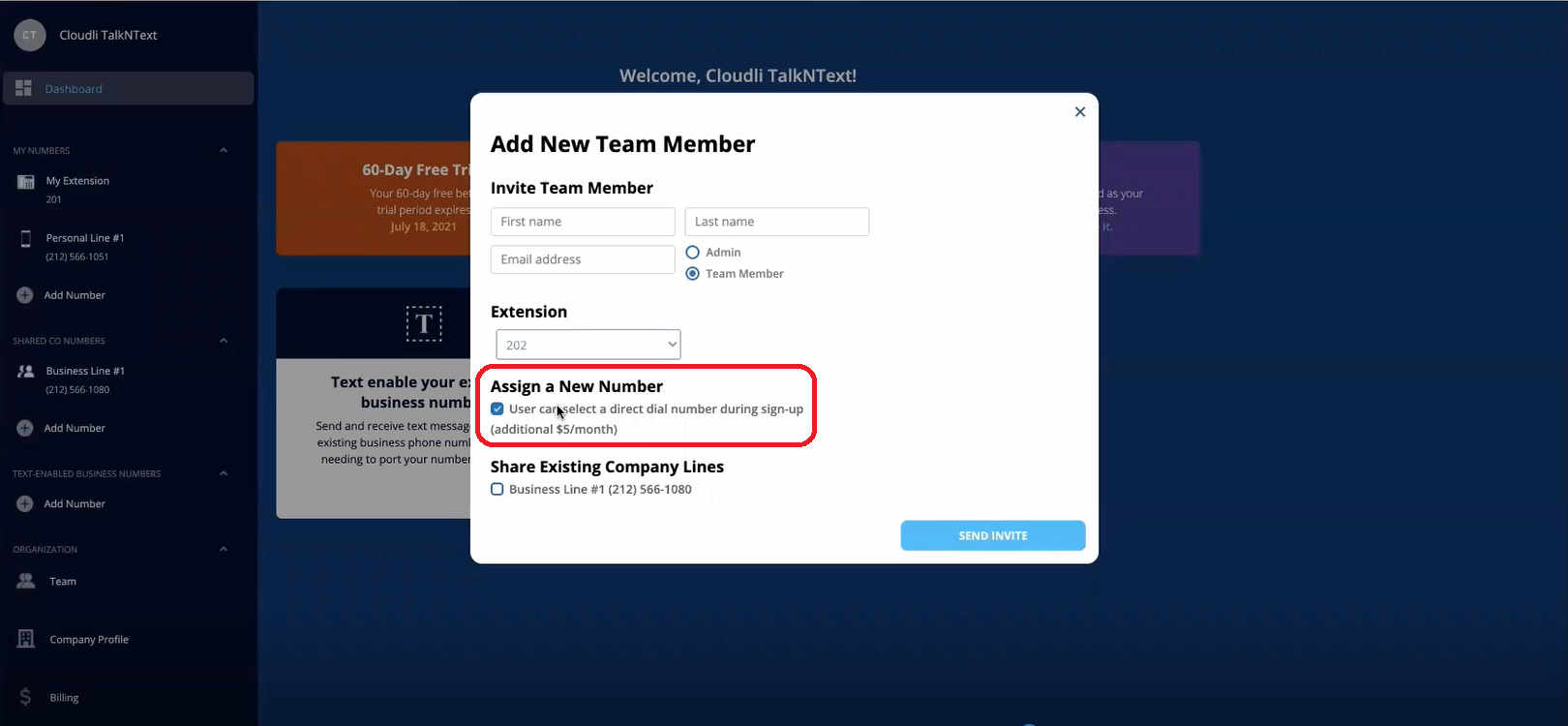Click the My Extension icon

(x=26, y=182)
